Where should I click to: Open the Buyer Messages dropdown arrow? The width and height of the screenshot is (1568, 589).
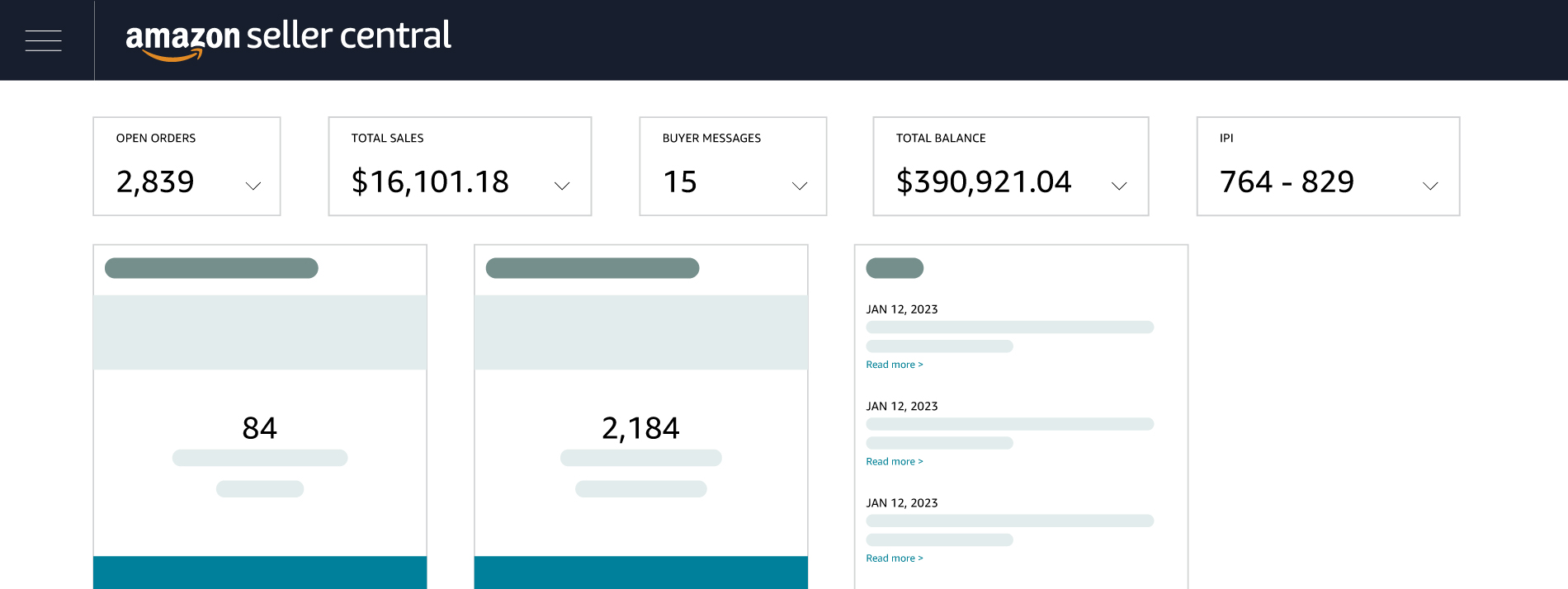pos(799,186)
